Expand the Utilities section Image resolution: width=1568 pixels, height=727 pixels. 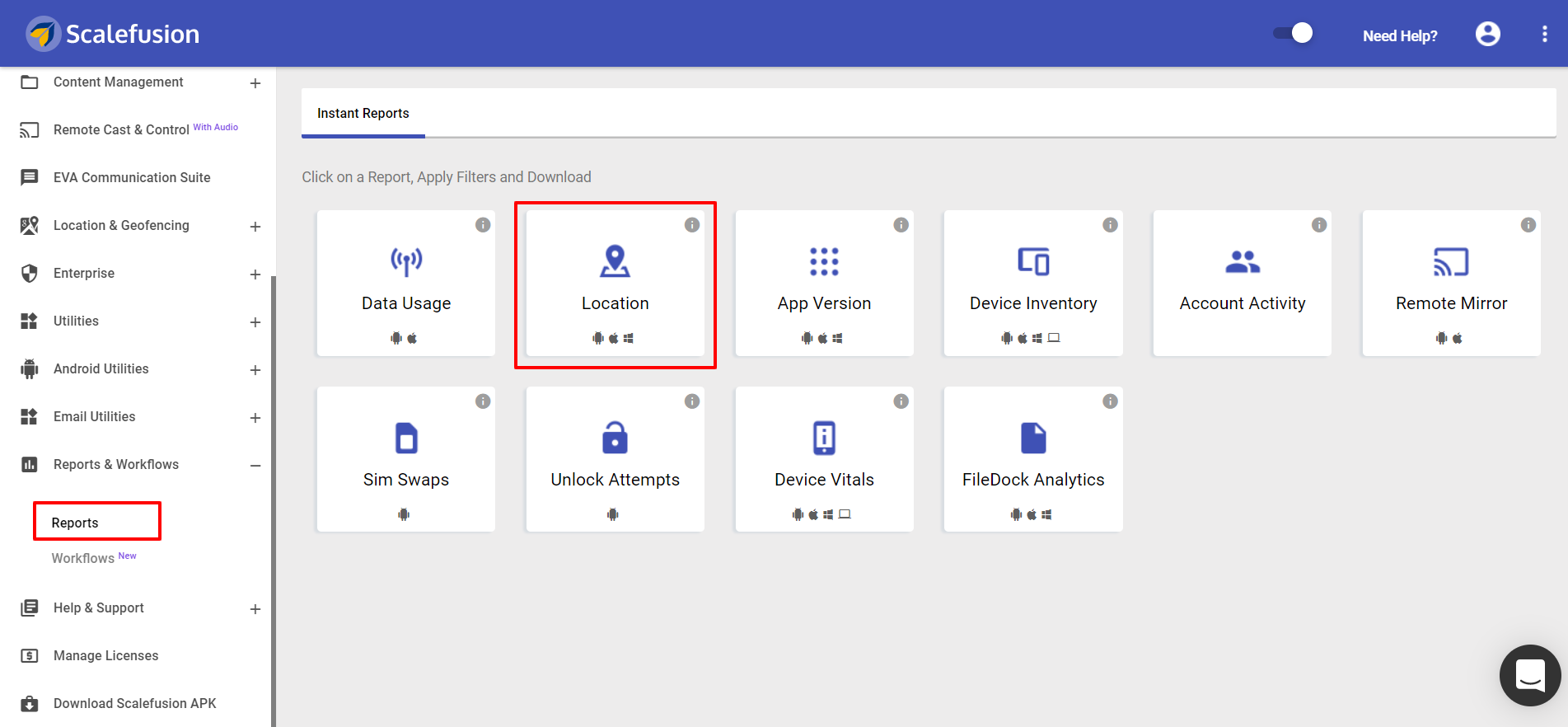pos(255,322)
